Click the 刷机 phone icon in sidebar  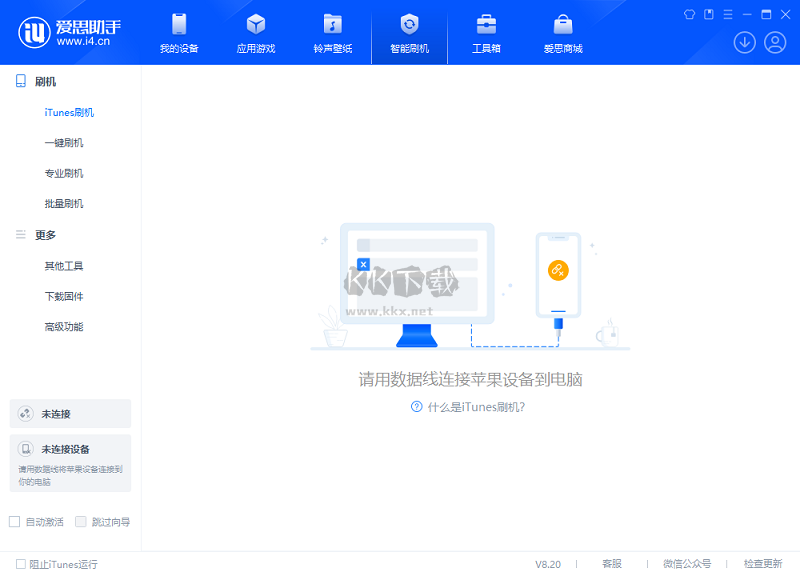pos(20,81)
